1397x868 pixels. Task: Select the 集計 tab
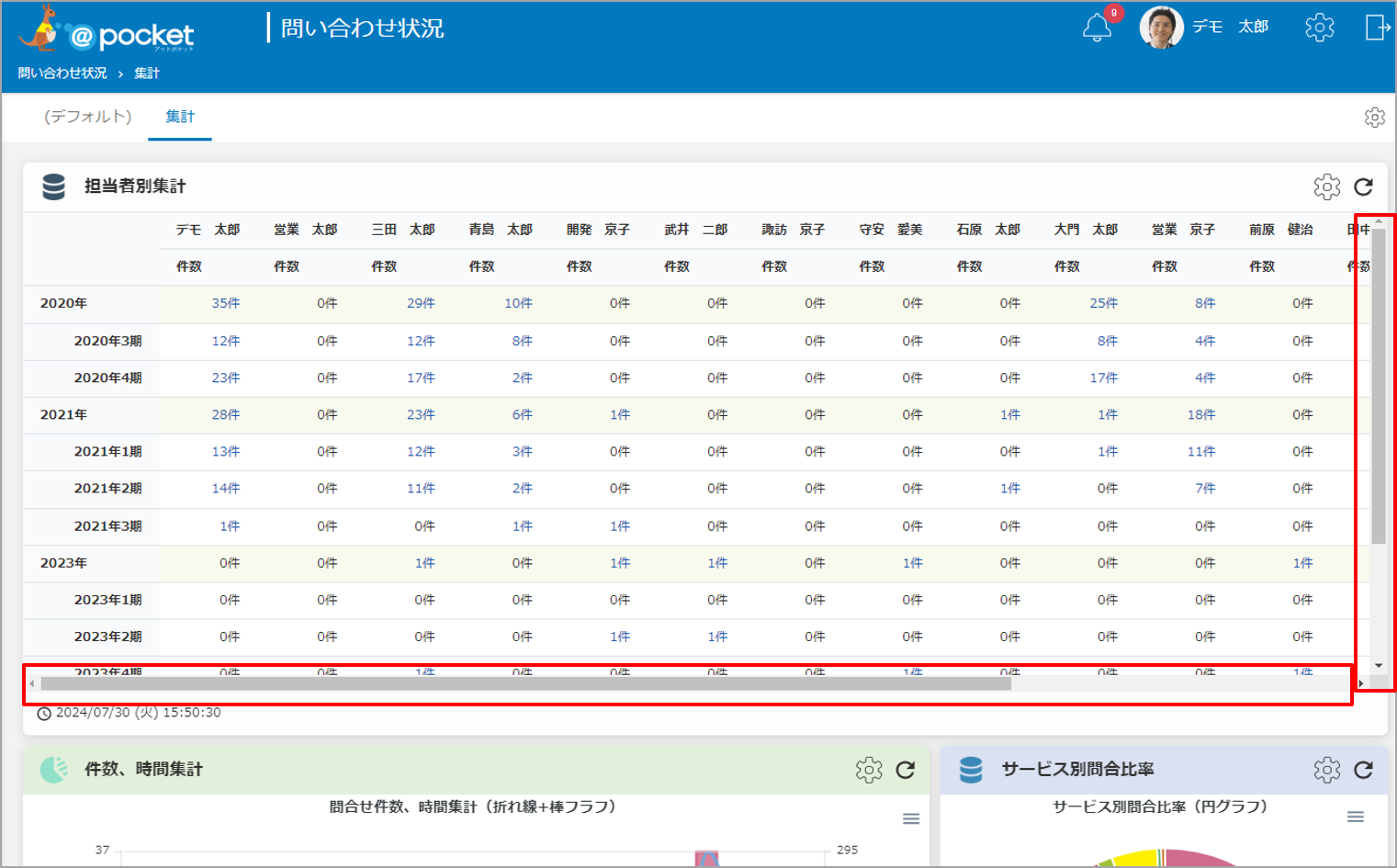(180, 117)
